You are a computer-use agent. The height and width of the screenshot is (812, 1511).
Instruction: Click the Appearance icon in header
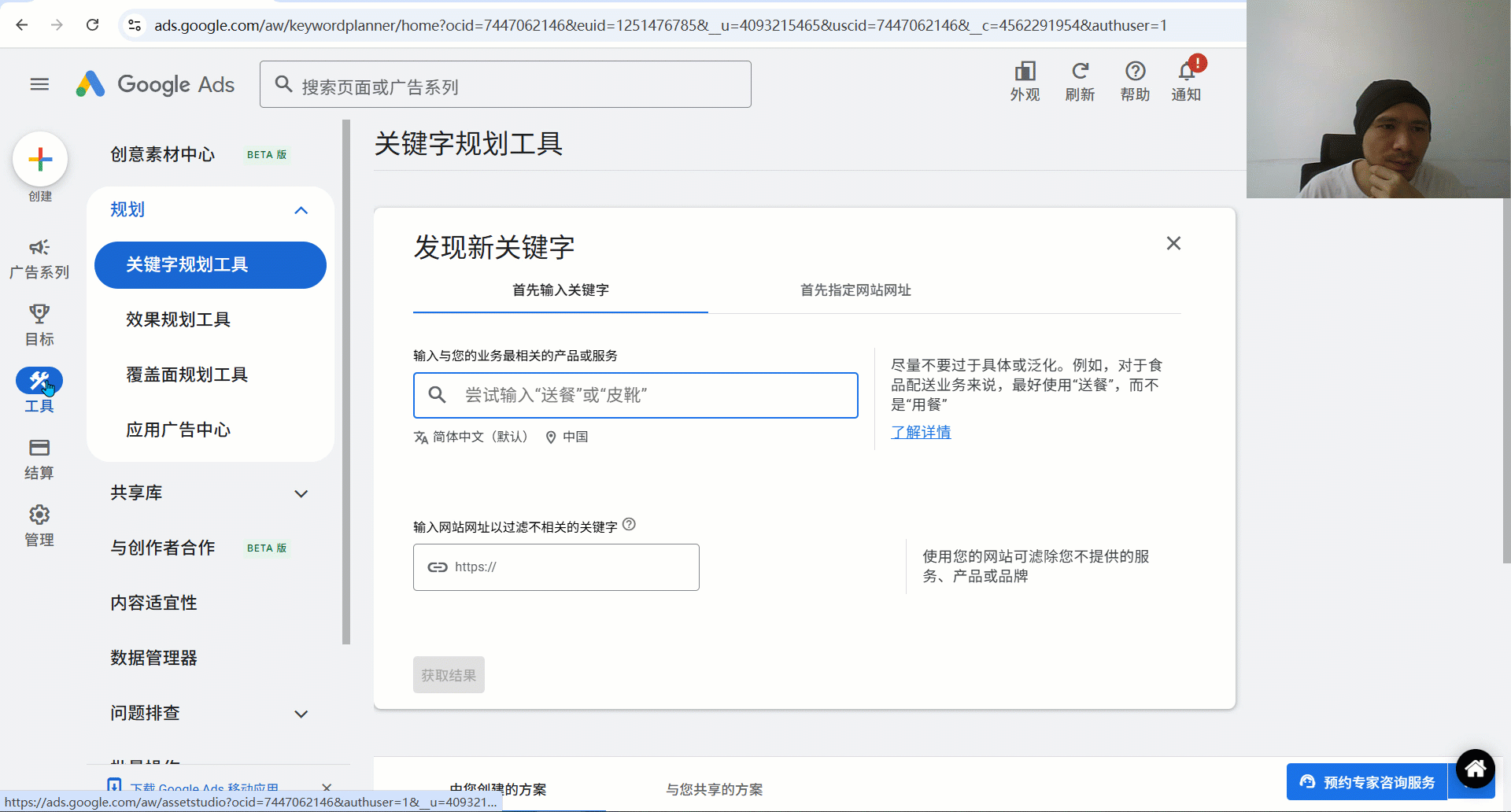pyautogui.click(x=1025, y=72)
